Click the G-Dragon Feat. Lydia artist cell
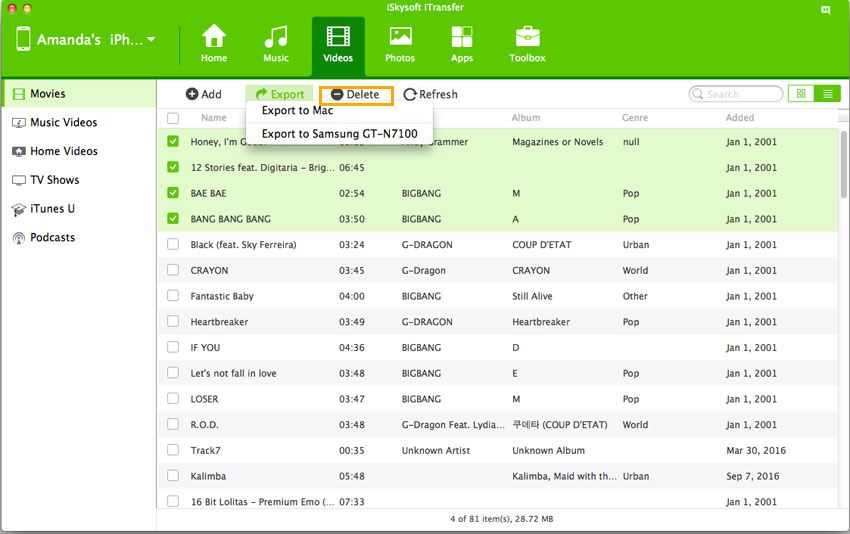The height and width of the screenshot is (534, 850). (x=453, y=424)
